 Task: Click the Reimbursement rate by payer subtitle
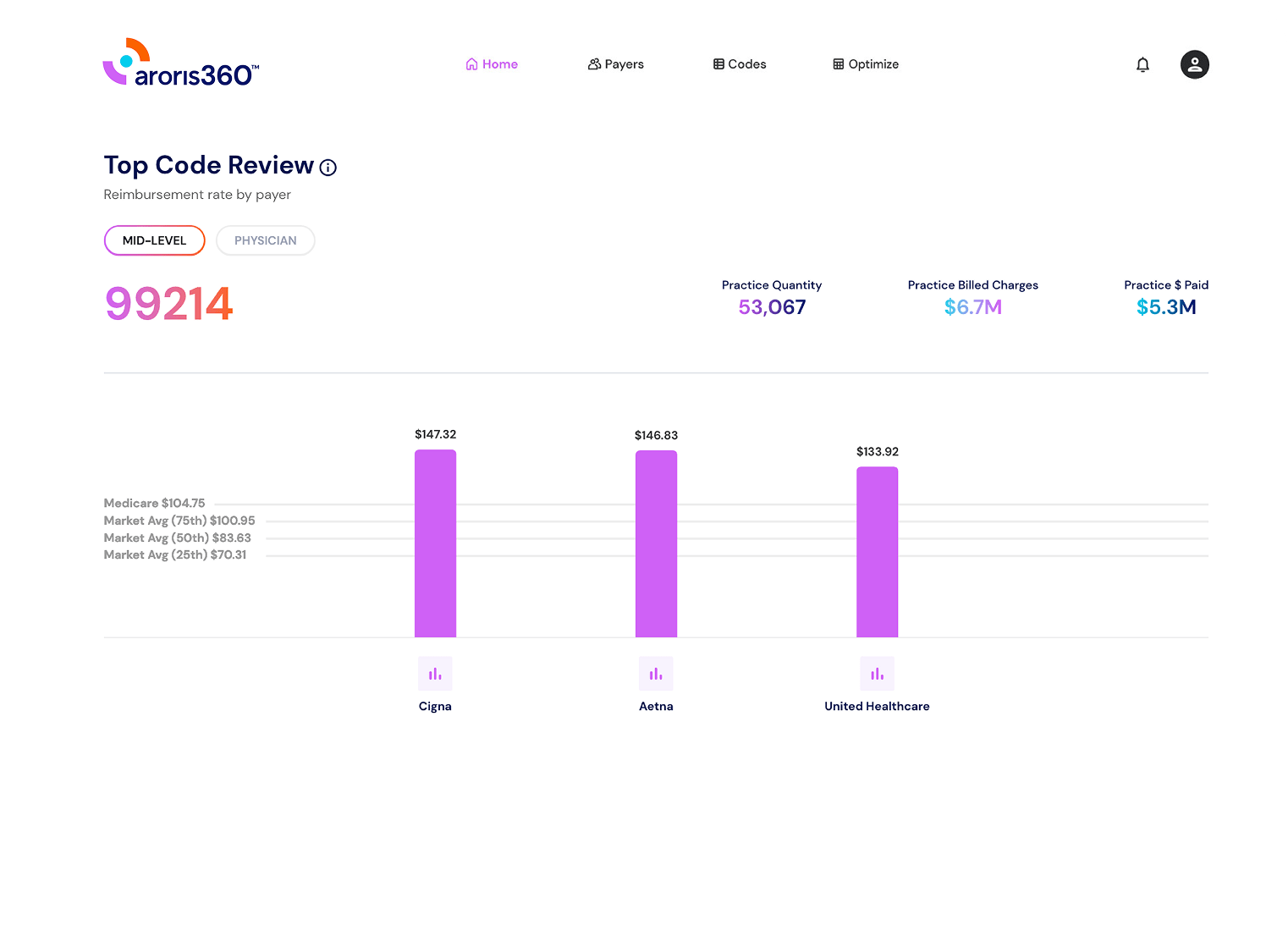[x=197, y=195]
